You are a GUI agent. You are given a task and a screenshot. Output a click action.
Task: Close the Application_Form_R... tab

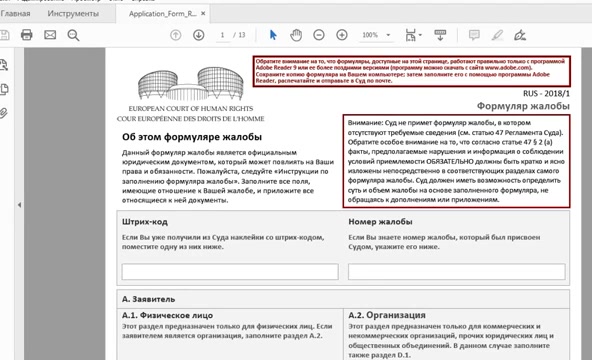pyautogui.click(x=203, y=14)
